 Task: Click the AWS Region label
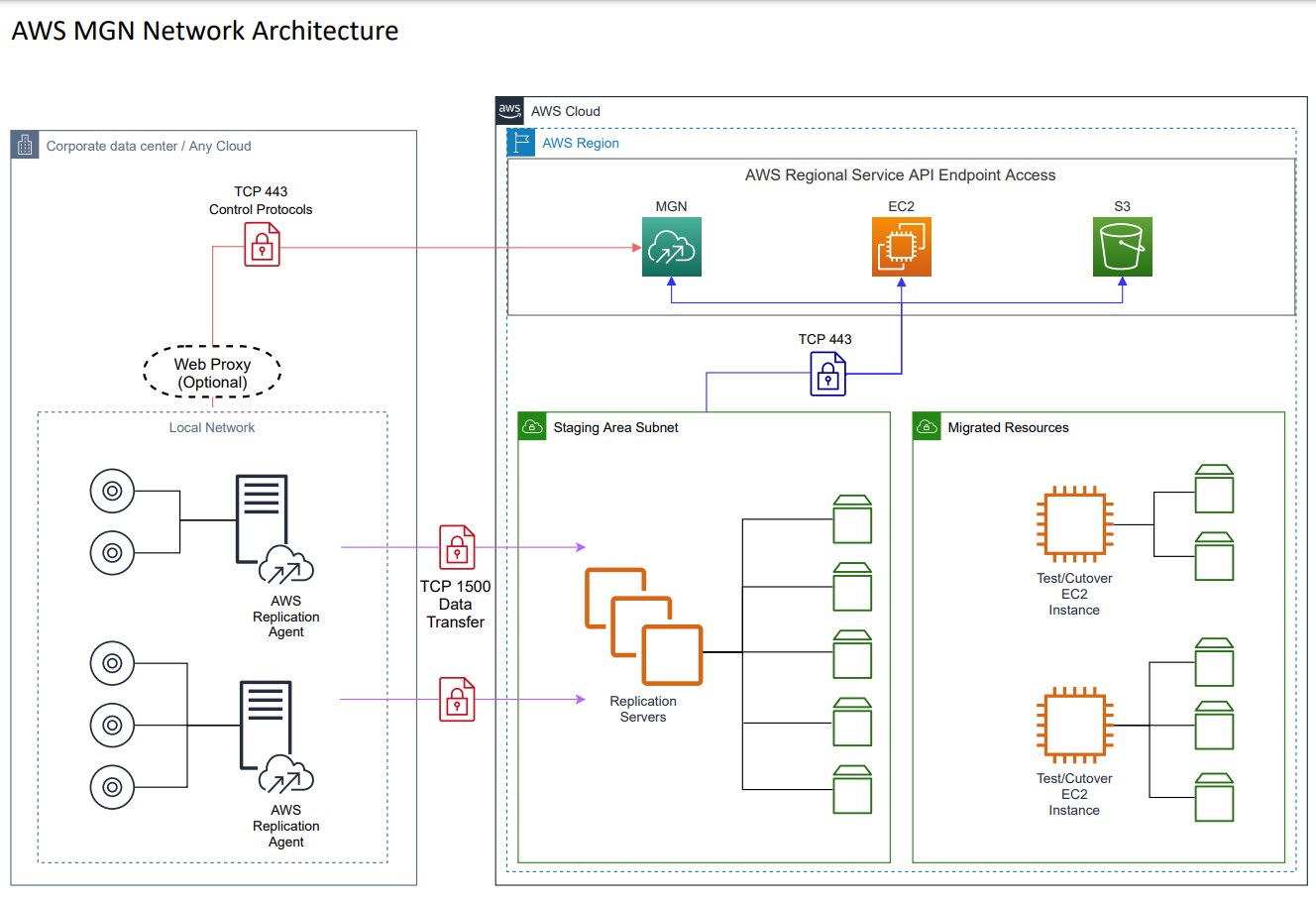click(x=581, y=143)
